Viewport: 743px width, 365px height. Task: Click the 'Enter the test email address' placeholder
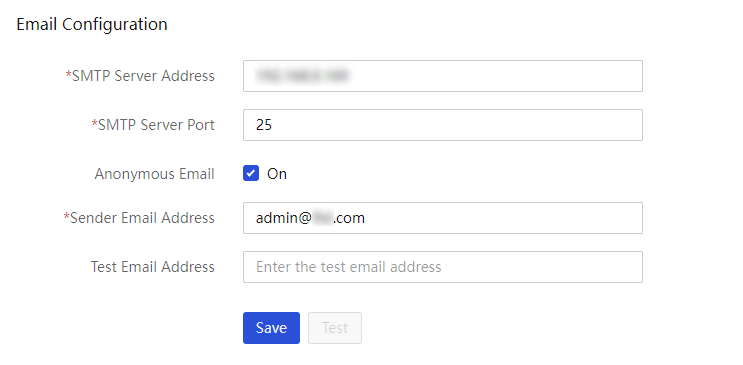tap(349, 267)
